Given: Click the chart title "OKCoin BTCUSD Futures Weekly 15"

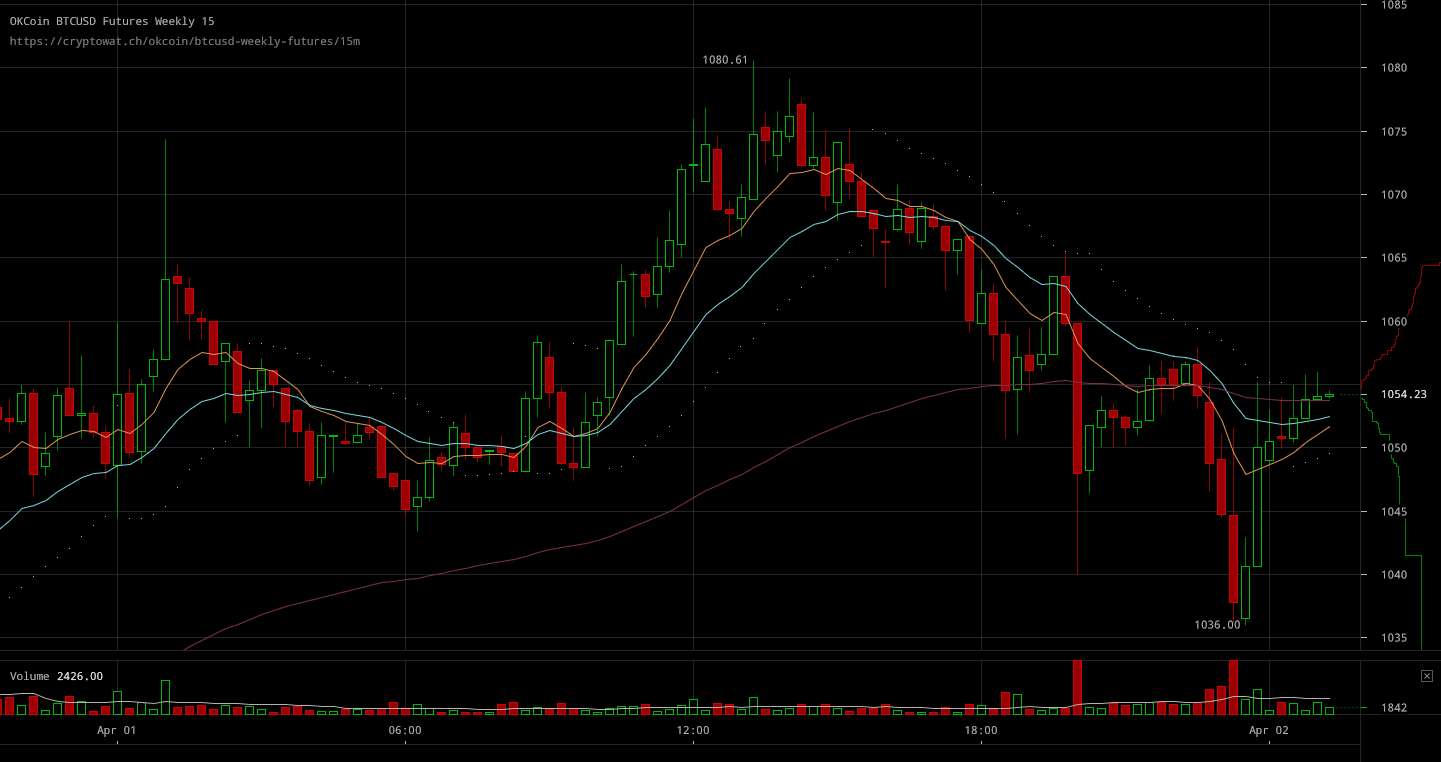Looking at the screenshot, I should coord(112,21).
